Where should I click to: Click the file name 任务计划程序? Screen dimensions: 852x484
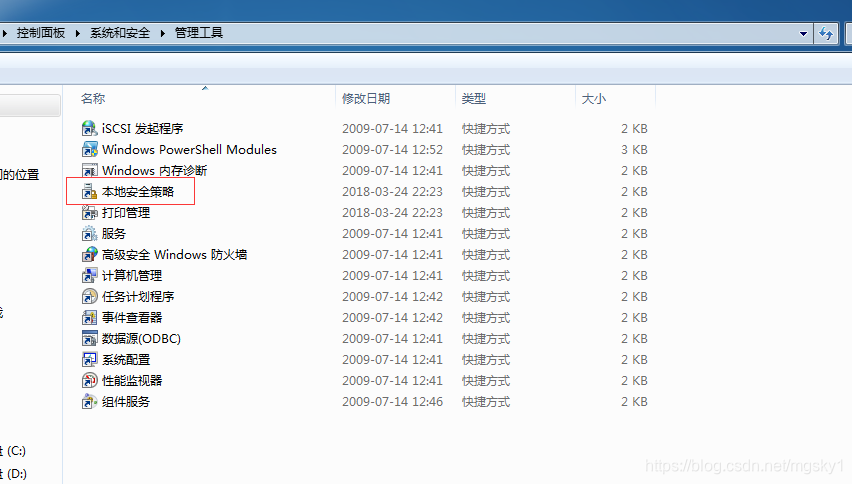point(138,297)
